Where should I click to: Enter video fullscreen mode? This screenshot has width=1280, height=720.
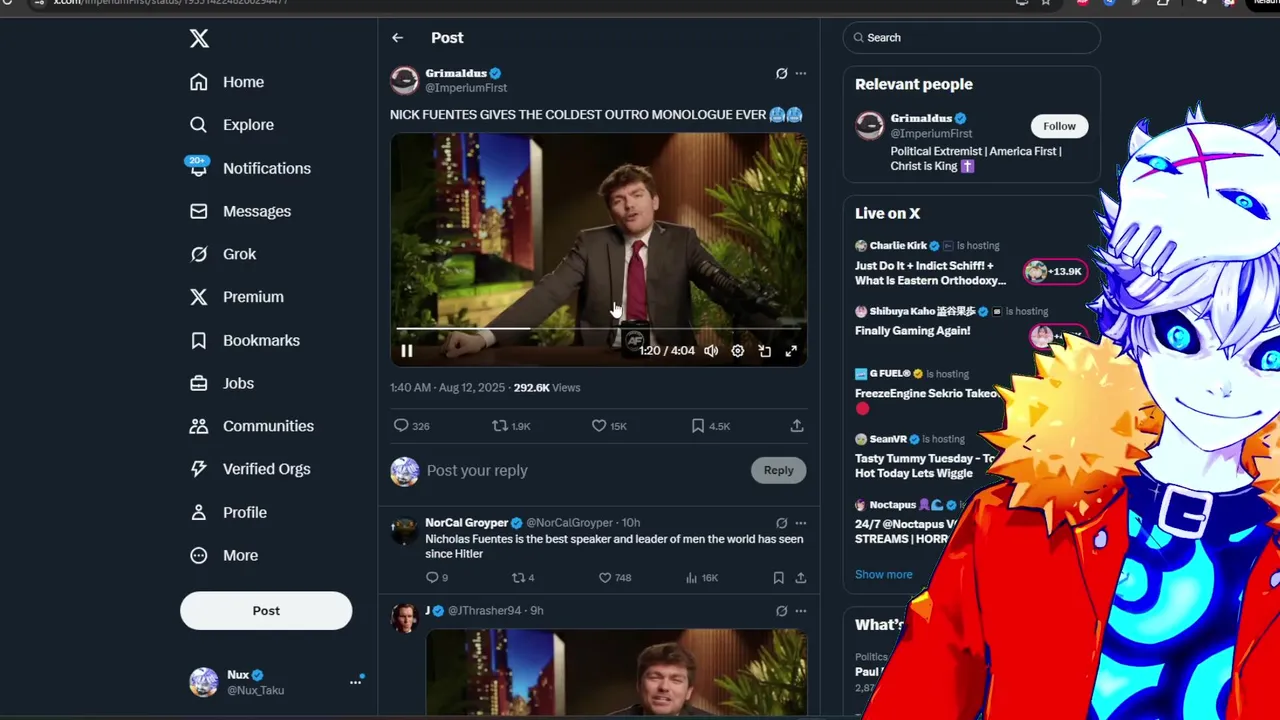[x=791, y=351]
